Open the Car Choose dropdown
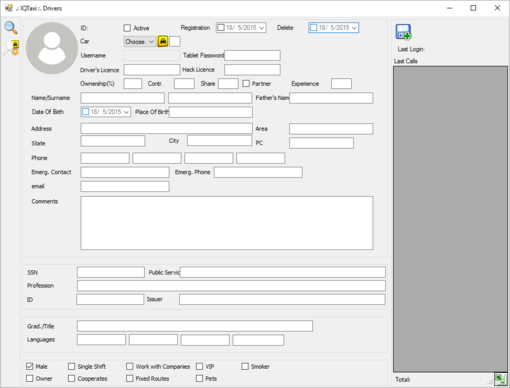The image size is (510, 388). (x=139, y=41)
